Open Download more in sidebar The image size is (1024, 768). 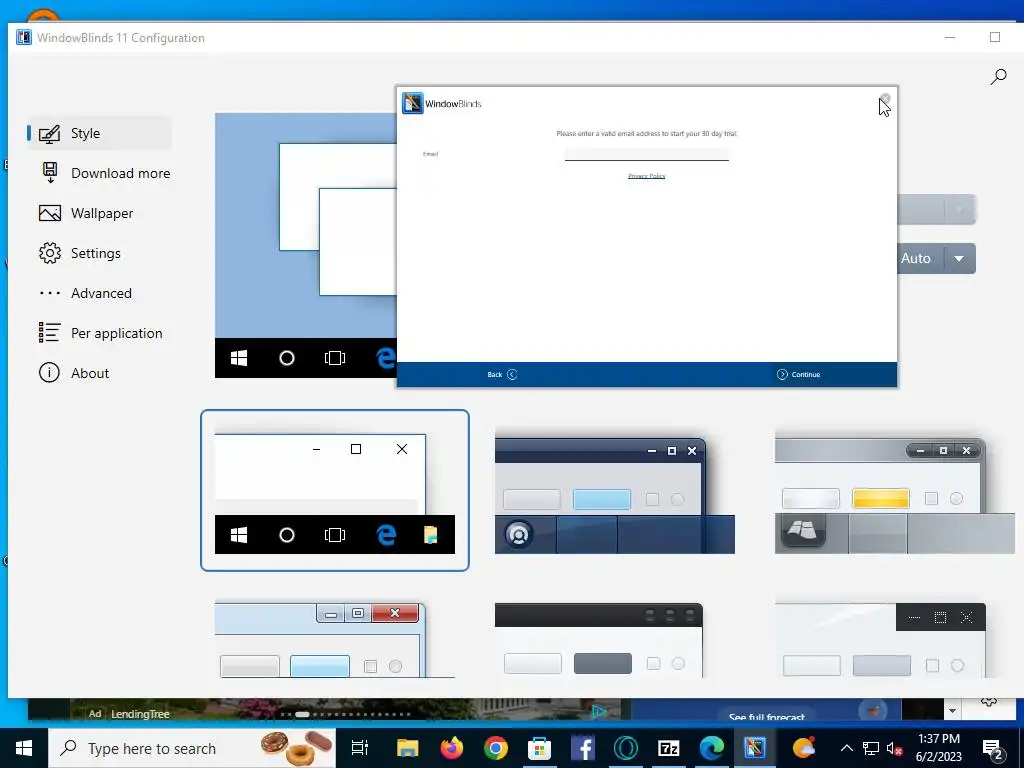104,173
